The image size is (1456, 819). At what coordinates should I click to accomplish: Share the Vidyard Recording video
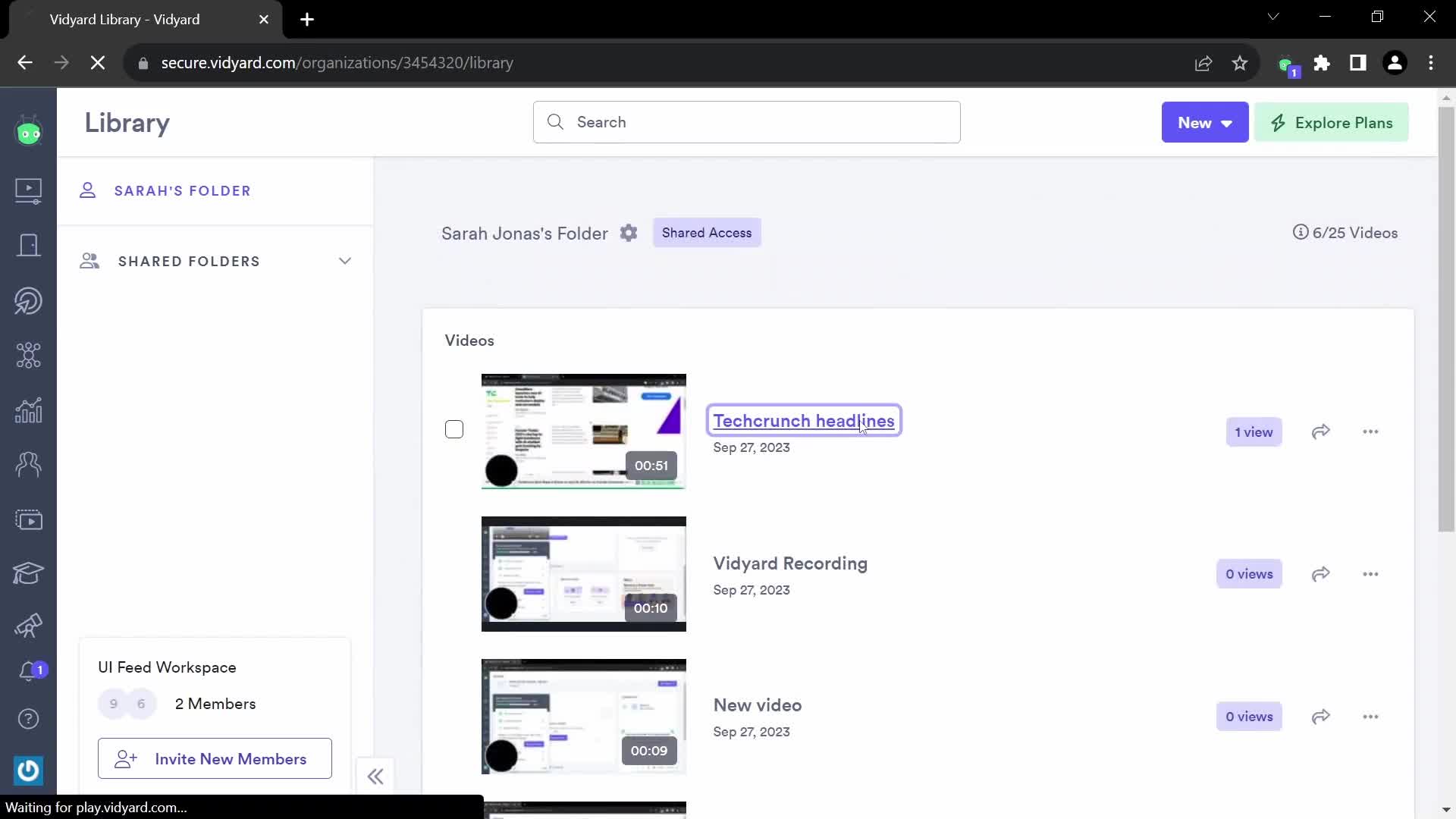pos(1321,574)
